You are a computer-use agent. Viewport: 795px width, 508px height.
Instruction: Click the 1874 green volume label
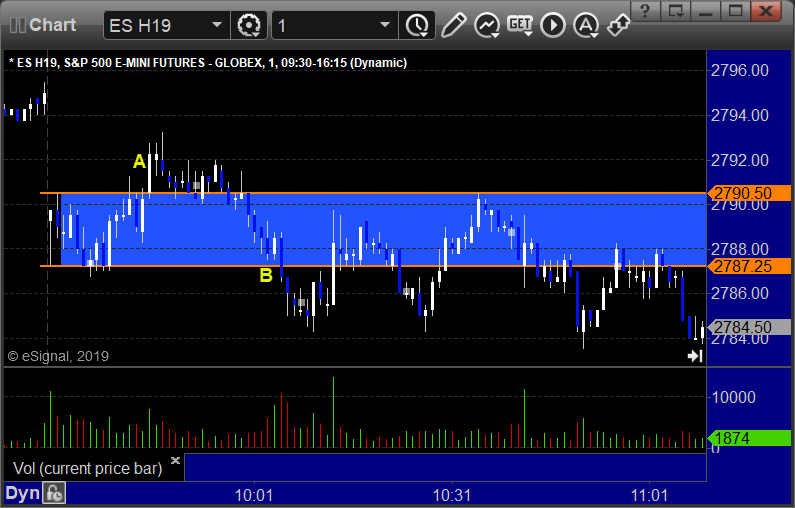(749, 438)
